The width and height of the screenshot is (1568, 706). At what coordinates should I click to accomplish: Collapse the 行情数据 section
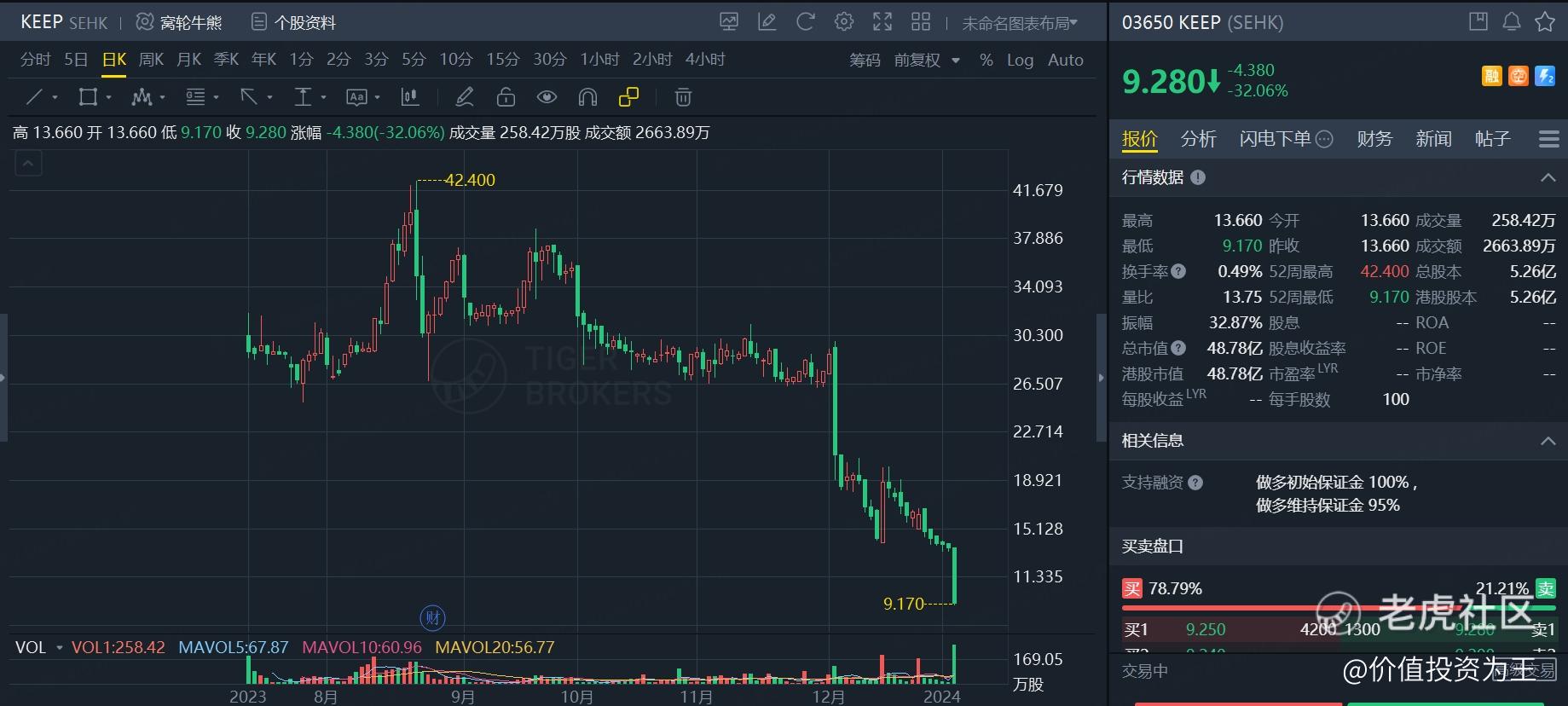tap(1548, 177)
